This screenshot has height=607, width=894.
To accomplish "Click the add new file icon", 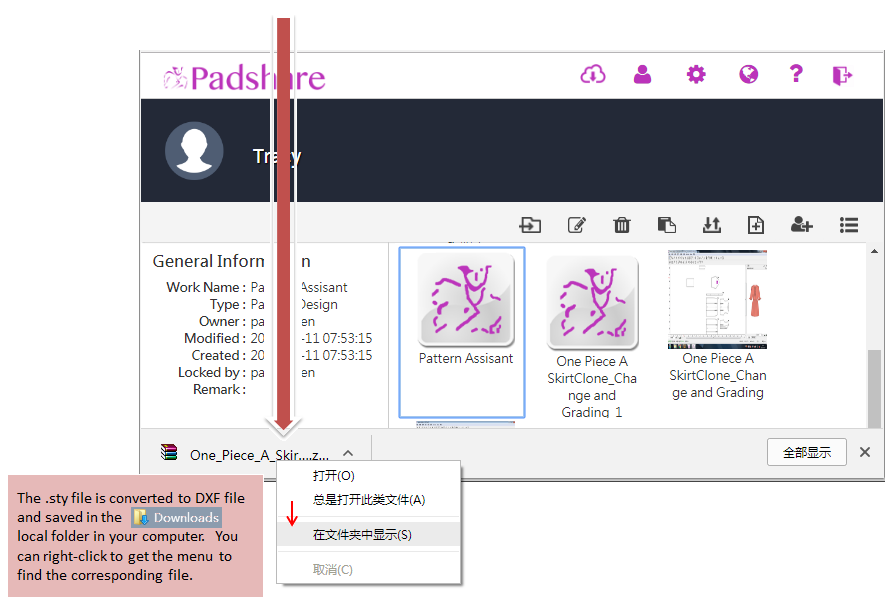I will click(756, 225).
